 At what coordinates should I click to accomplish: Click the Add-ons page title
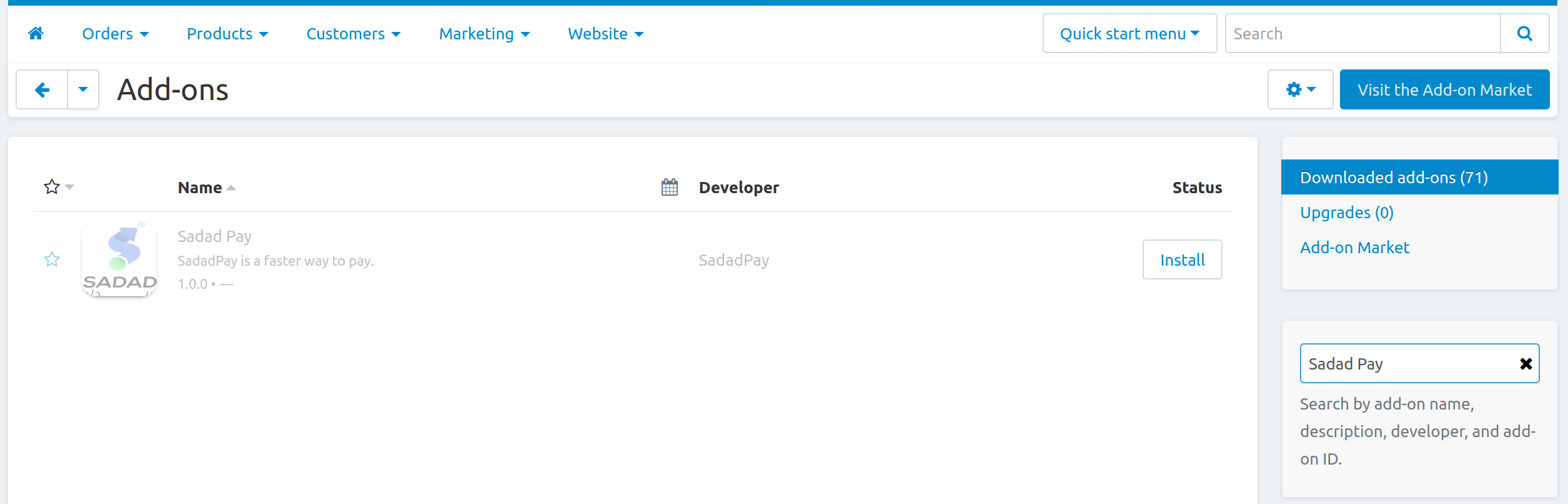point(173,89)
